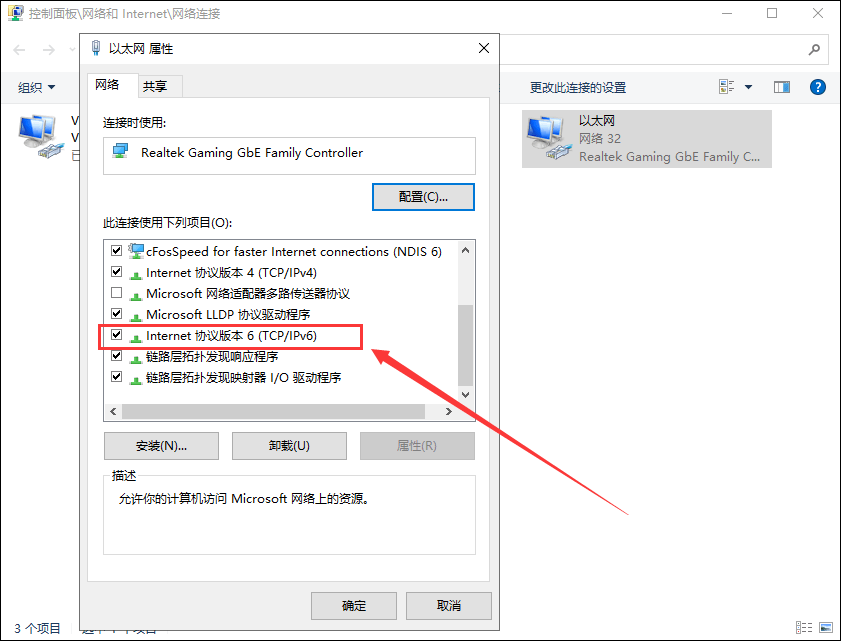The height and width of the screenshot is (641, 841).
Task: Enable Microsoft 网络适配器多路传送器协议 checkbox
Action: pos(116,293)
